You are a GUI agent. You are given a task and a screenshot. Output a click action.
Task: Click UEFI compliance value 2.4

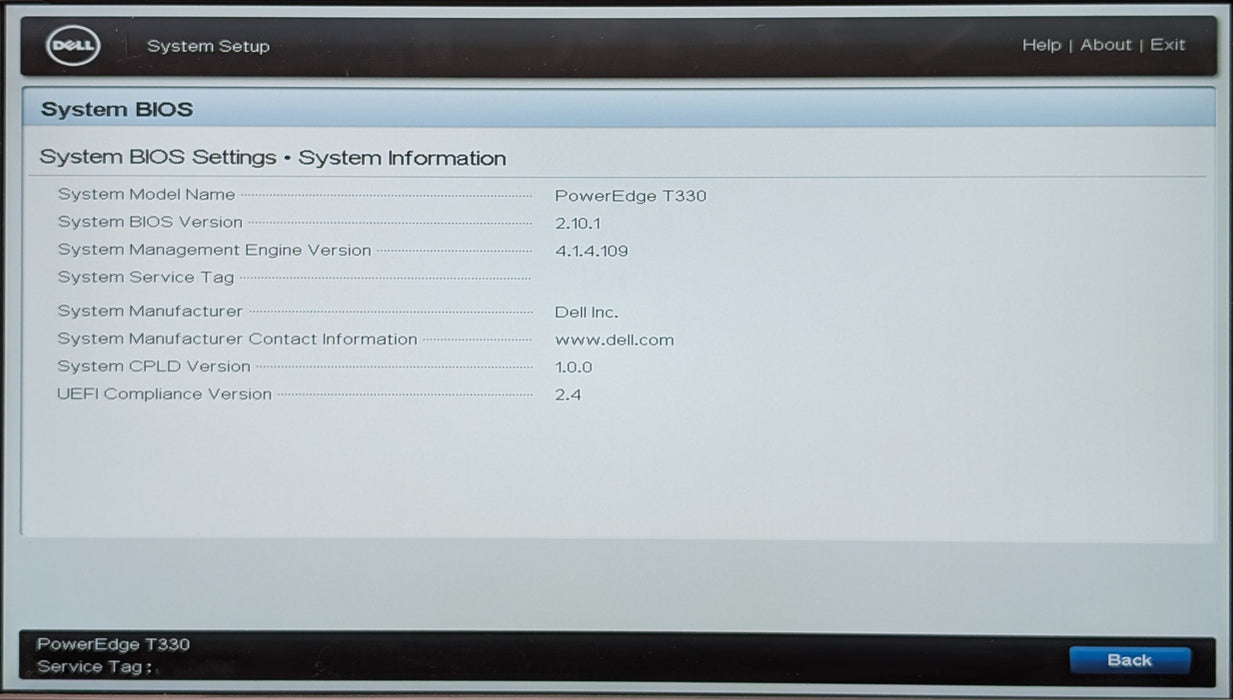coord(568,395)
